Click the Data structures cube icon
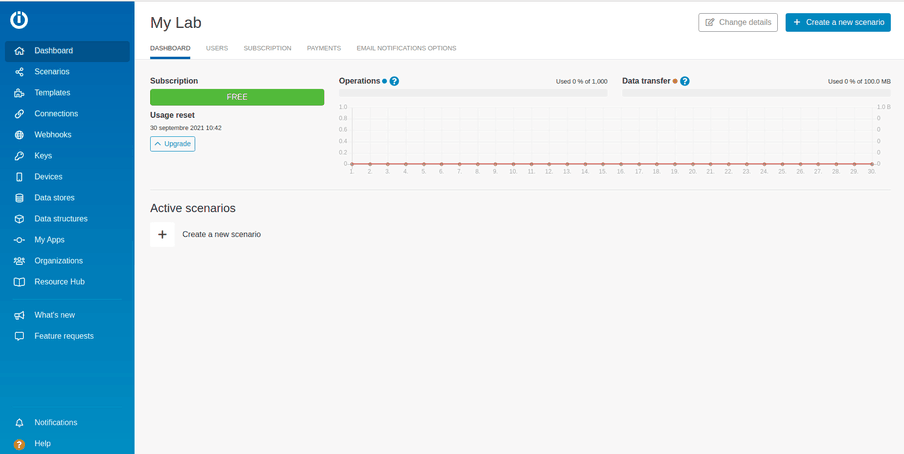This screenshot has height=454, width=904. pos(19,219)
